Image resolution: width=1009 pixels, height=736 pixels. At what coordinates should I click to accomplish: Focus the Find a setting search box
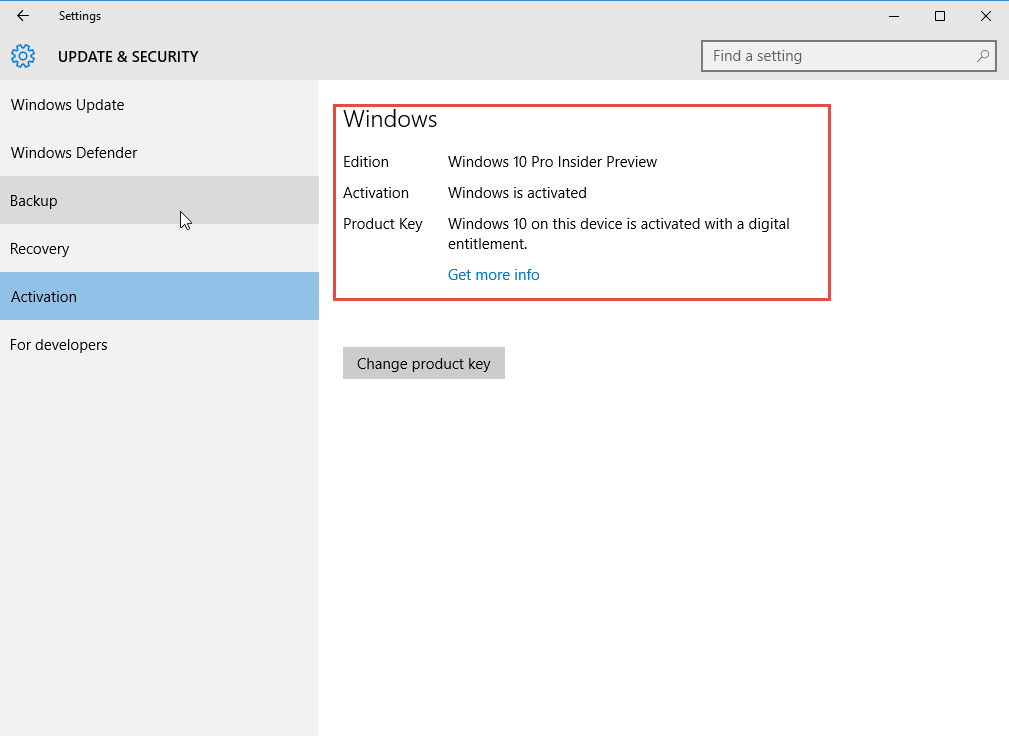pos(849,56)
